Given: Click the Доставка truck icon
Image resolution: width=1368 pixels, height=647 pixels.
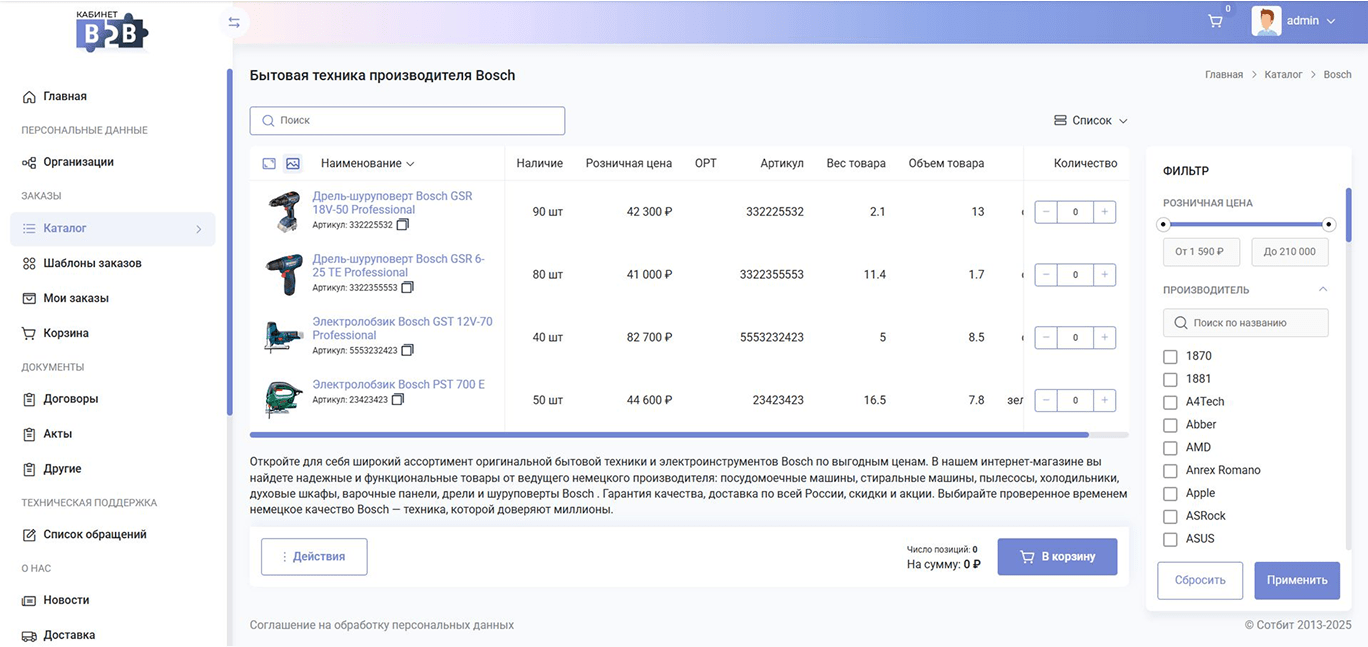Looking at the screenshot, I should pyautogui.click(x=29, y=635).
